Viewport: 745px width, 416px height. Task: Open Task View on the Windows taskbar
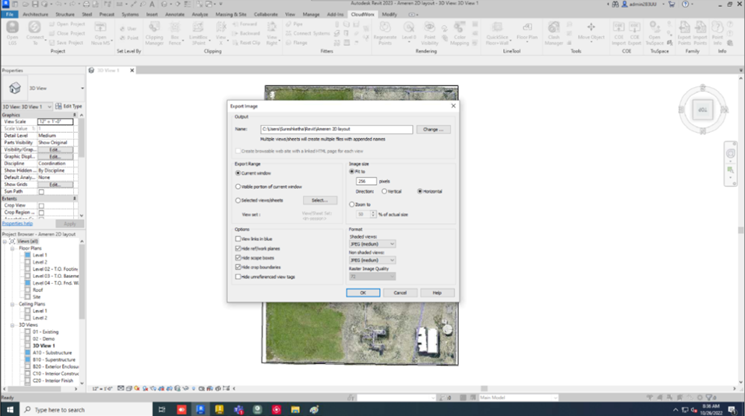tap(162, 409)
